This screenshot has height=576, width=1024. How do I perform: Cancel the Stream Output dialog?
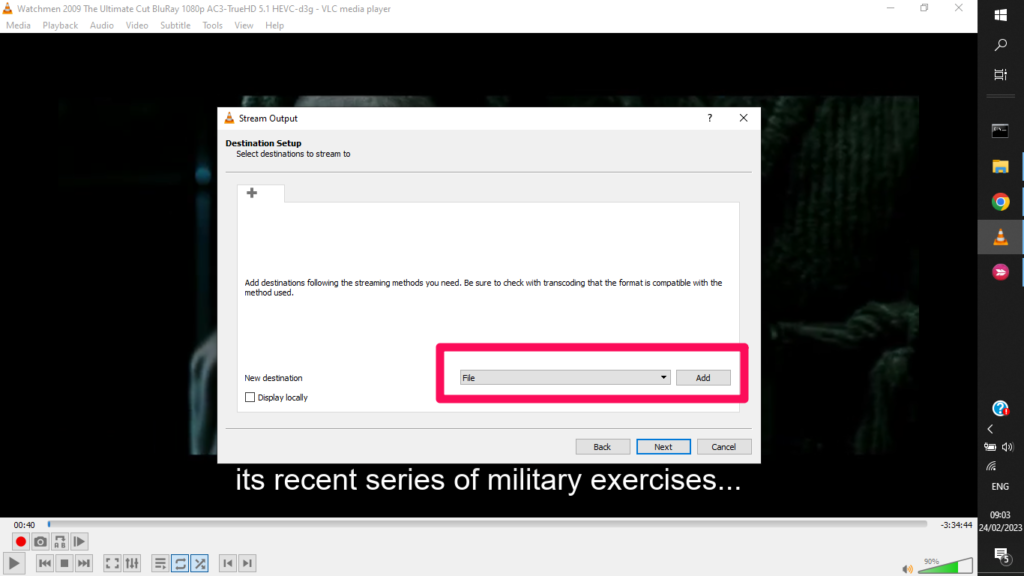[724, 447]
